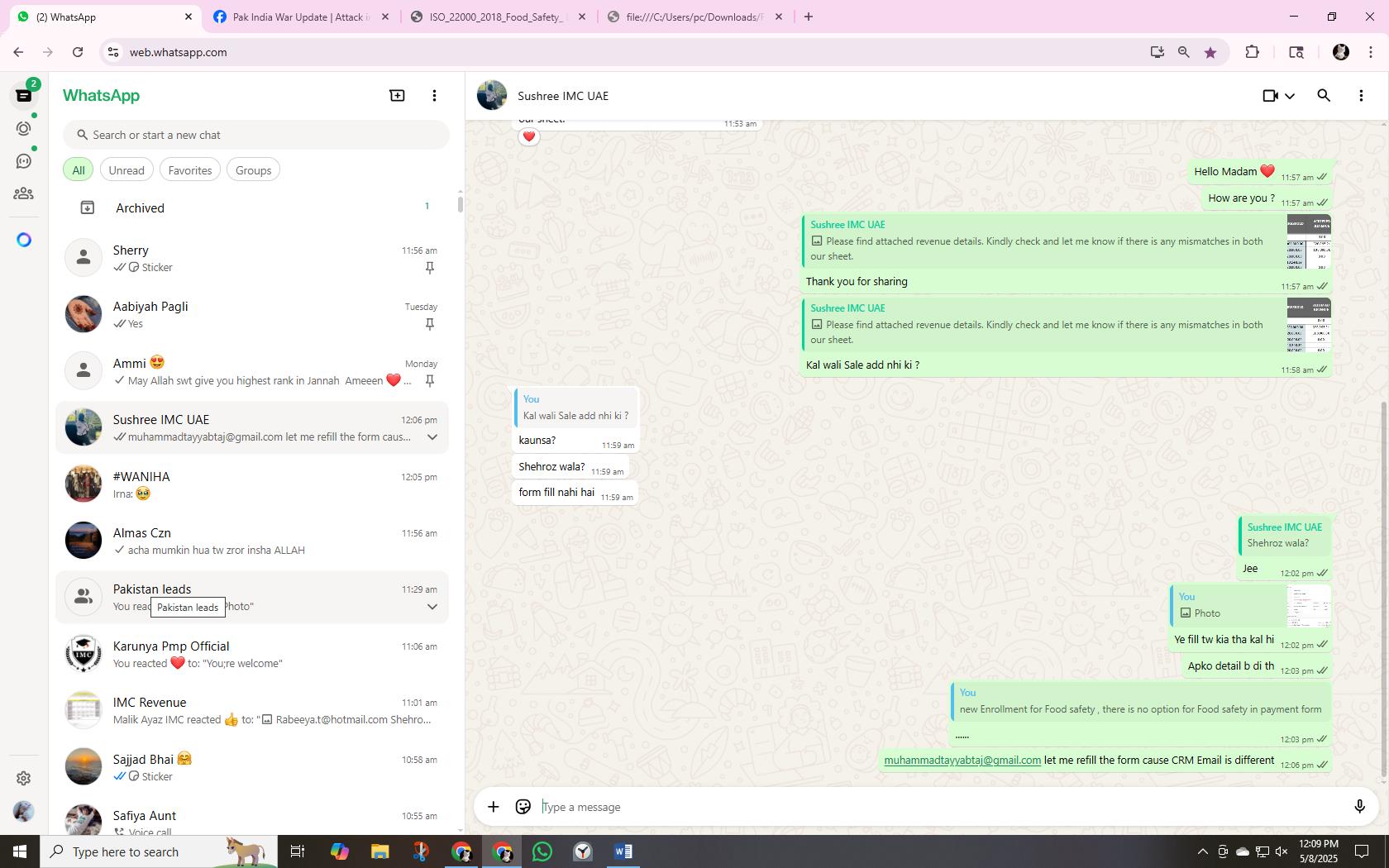The image size is (1389, 868).
Task: Click the pin icon on the Sherry chat
Action: point(430,268)
